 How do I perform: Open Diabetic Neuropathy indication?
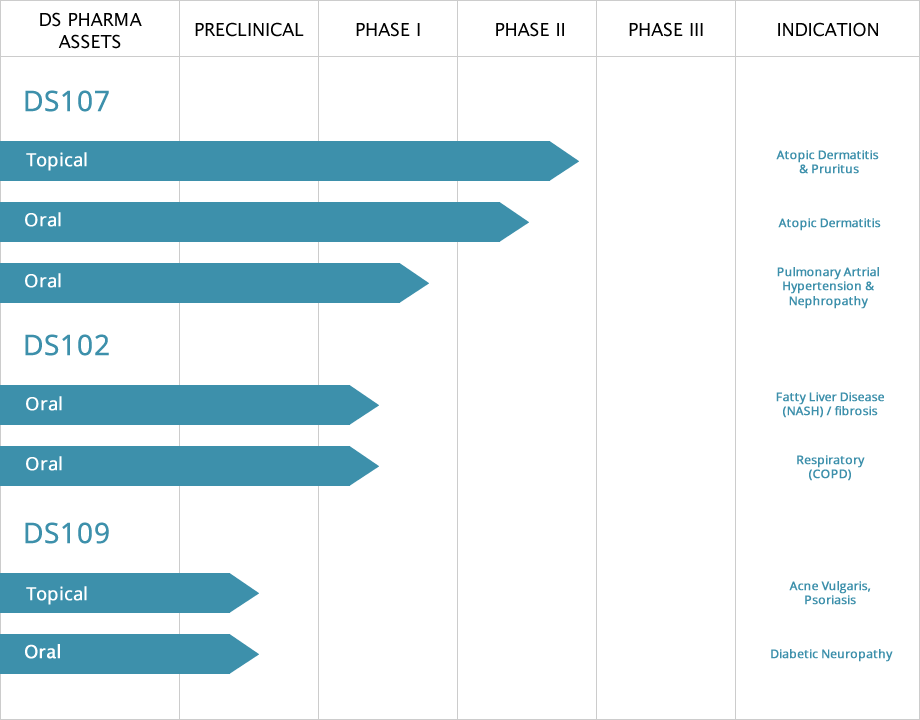point(831,654)
